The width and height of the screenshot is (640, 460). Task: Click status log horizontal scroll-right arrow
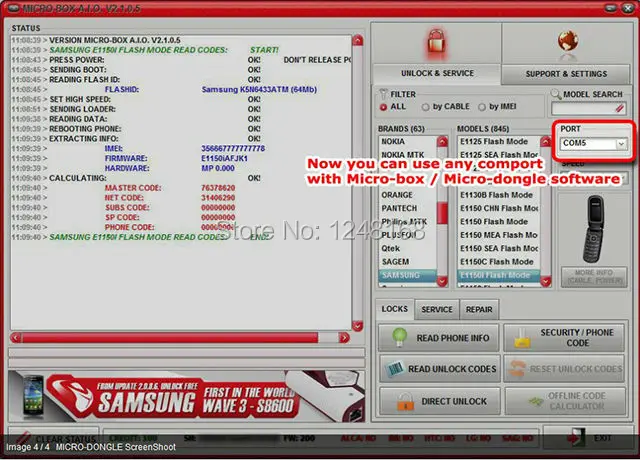coord(344,338)
